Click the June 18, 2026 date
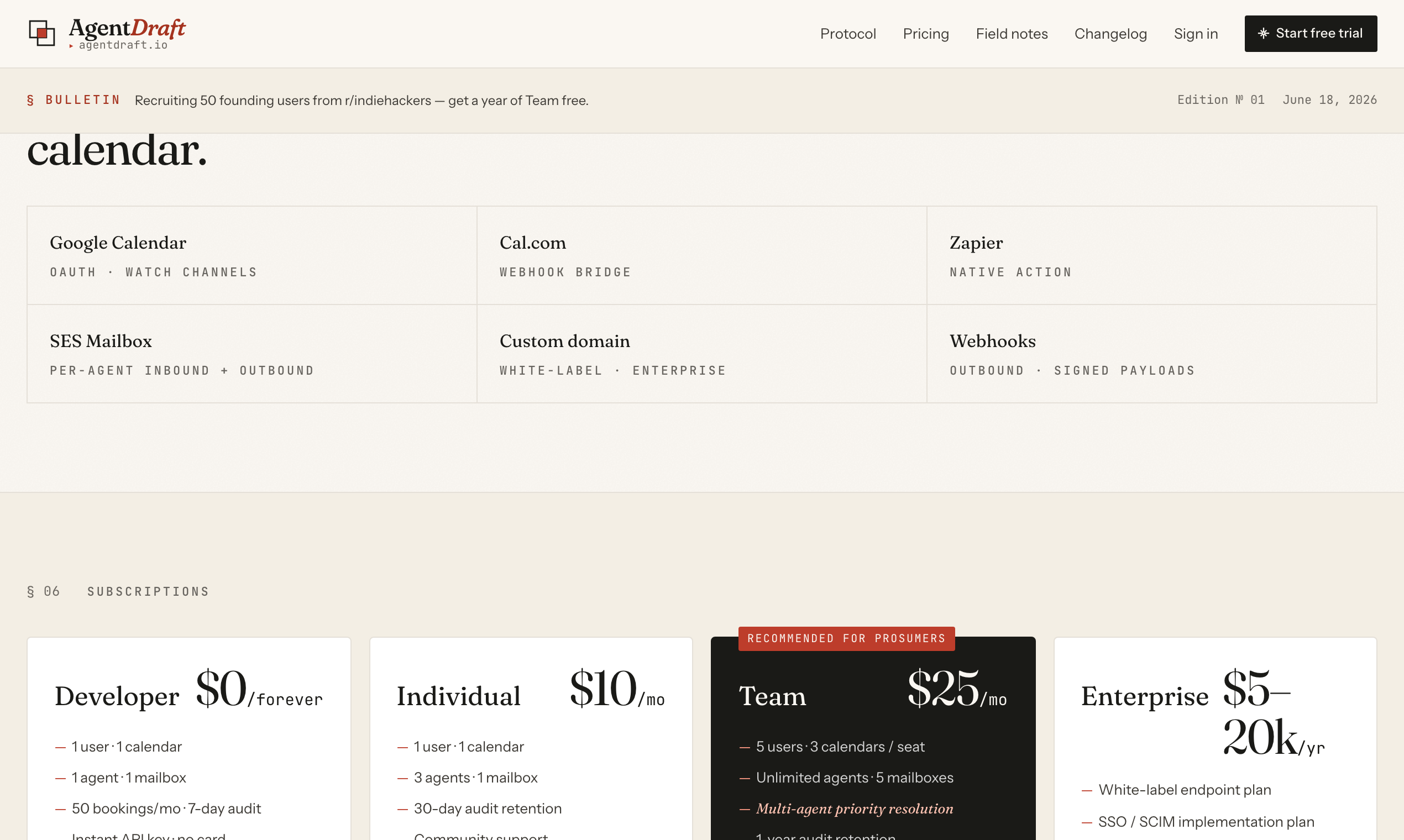This screenshot has width=1404, height=840. pyautogui.click(x=1329, y=100)
